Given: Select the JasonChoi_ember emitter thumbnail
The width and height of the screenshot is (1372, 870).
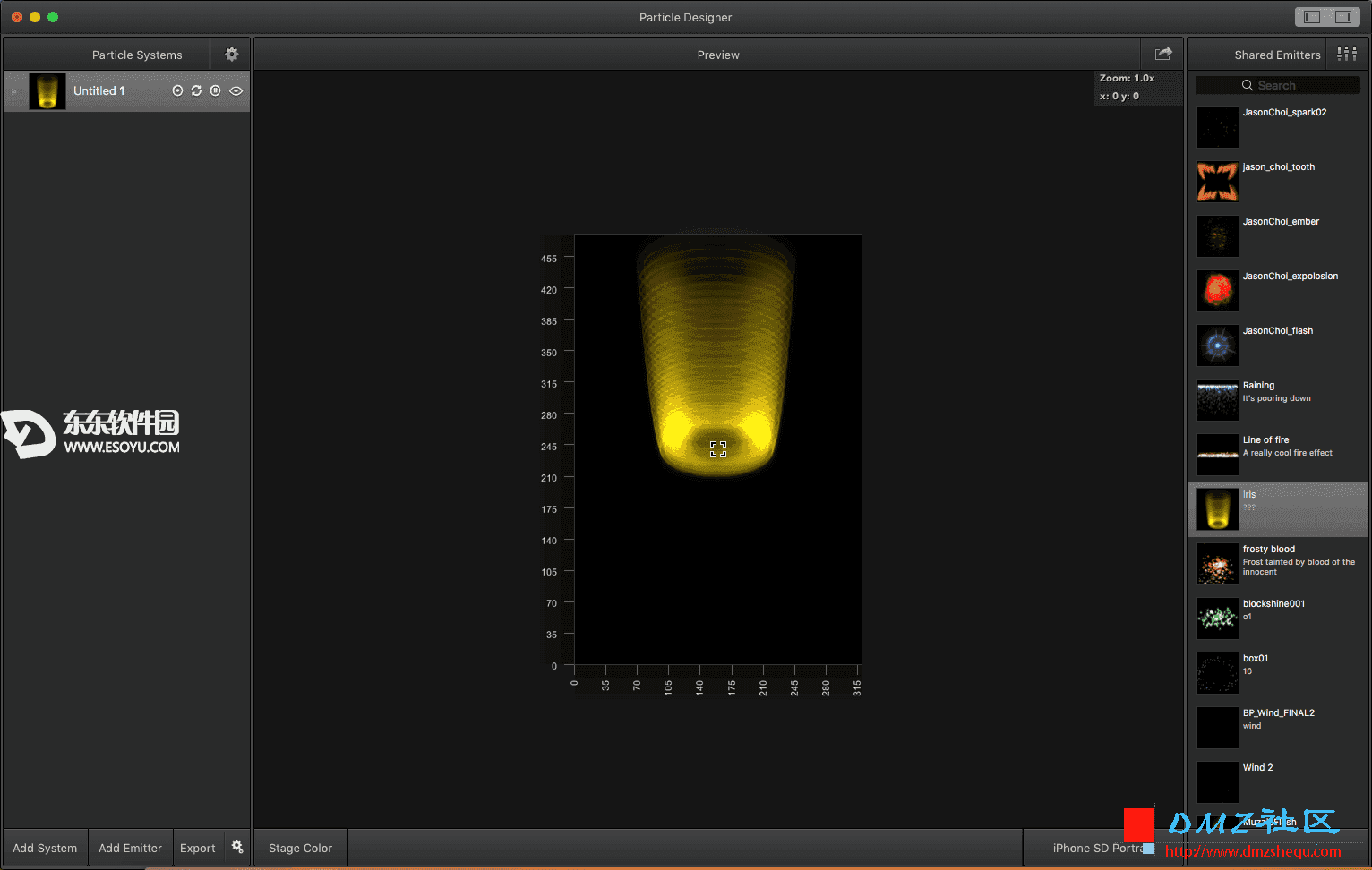Looking at the screenshot, I should pos(1218,236).
